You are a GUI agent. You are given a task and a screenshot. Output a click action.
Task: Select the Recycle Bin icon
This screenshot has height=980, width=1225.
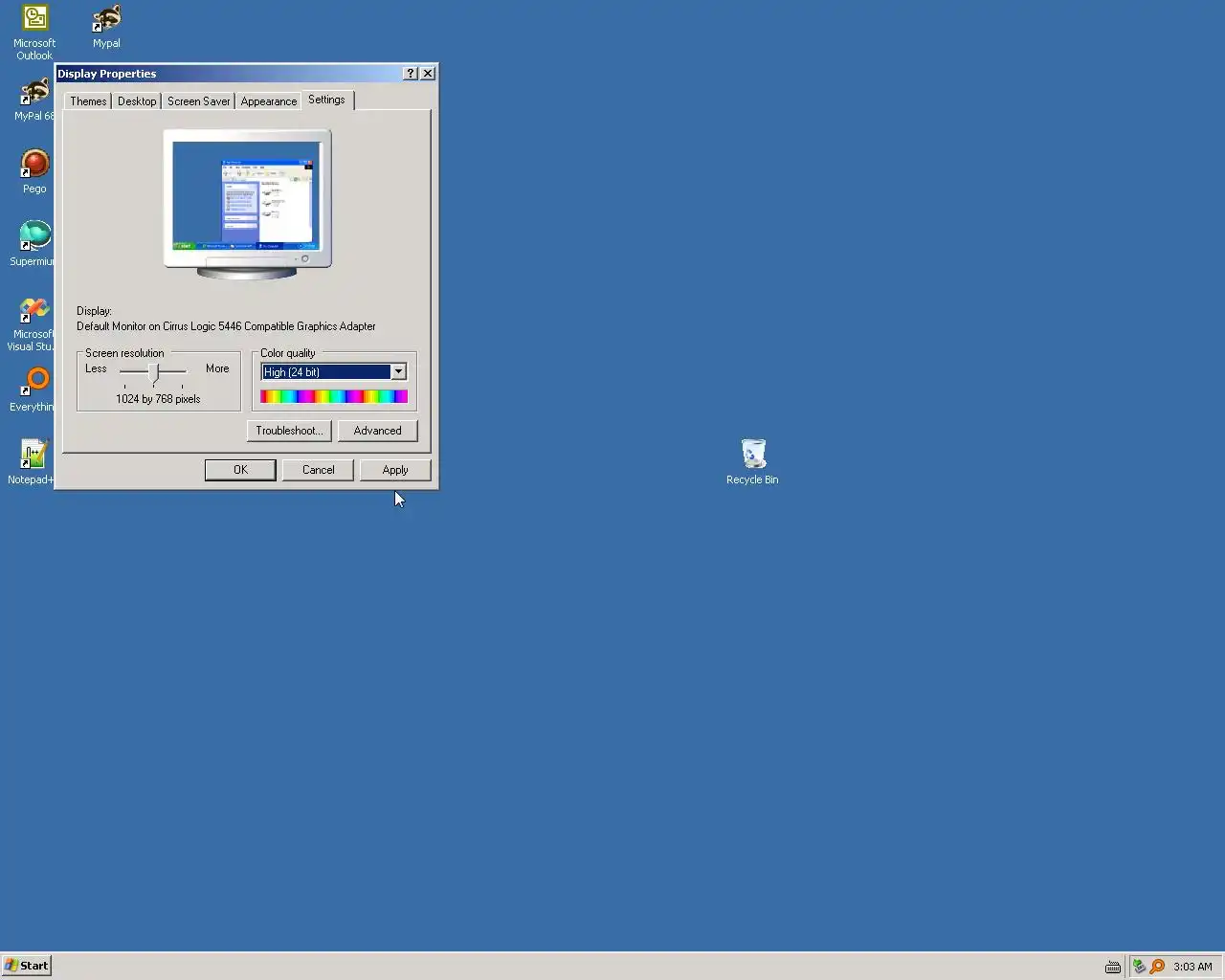[752, 462]
